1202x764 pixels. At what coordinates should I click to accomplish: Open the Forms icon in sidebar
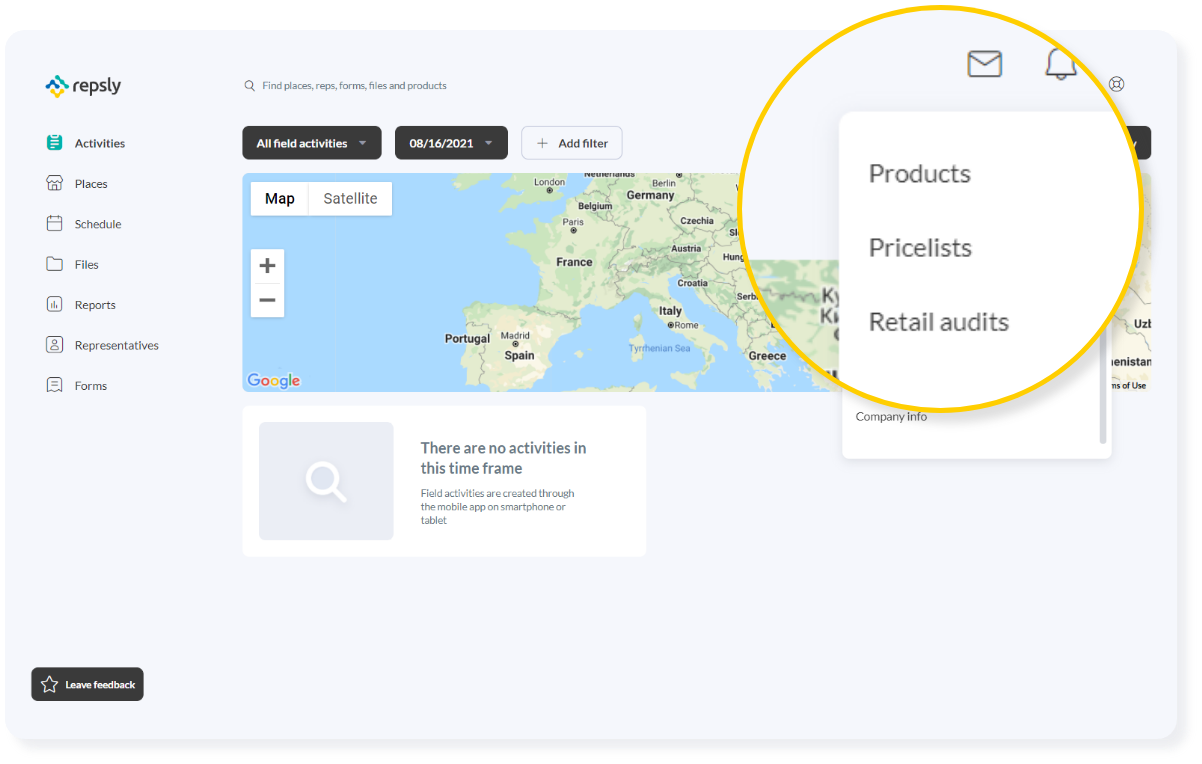tap(54, 385)
